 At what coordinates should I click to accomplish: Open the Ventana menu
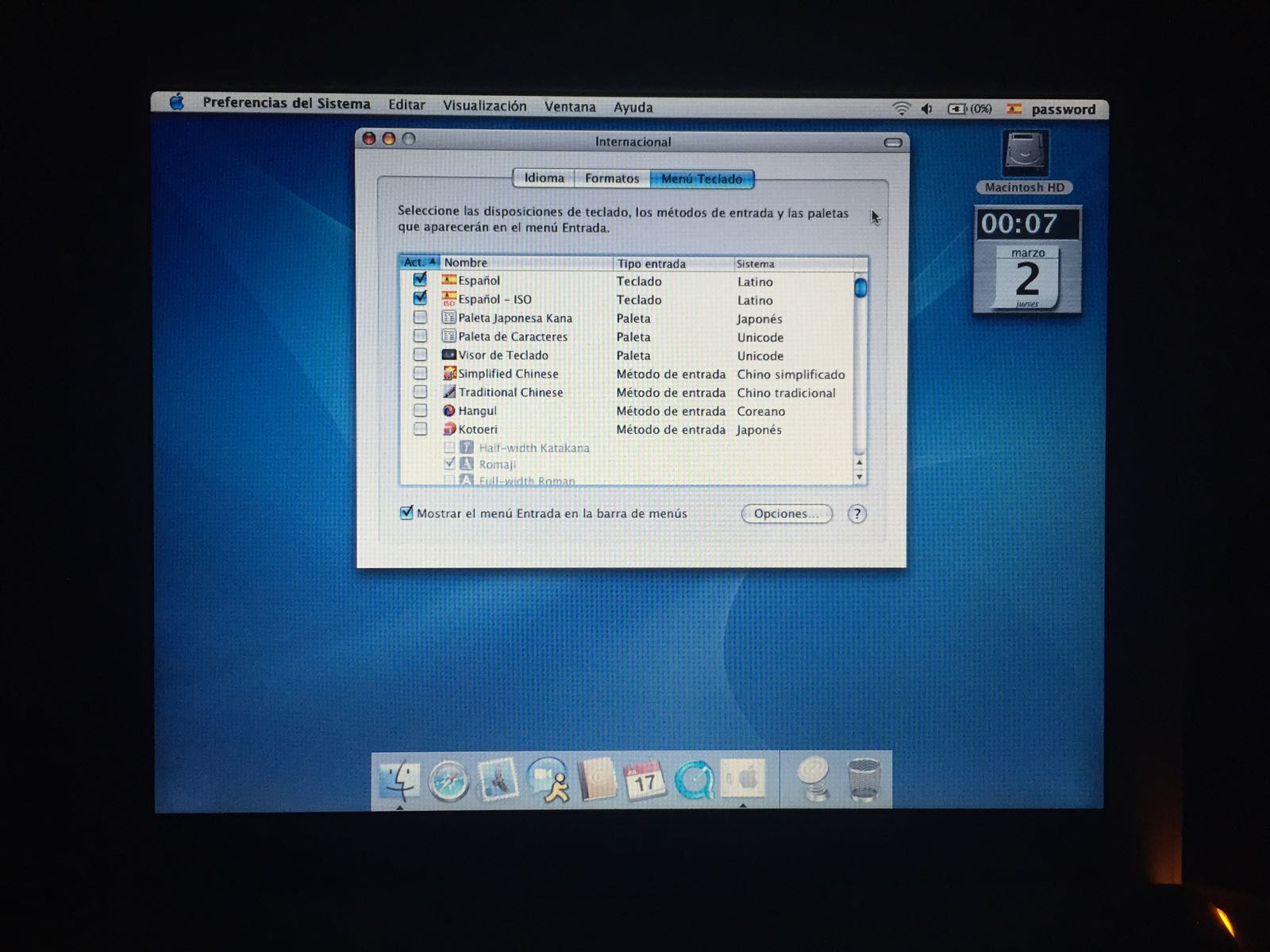tap(570, 106)
